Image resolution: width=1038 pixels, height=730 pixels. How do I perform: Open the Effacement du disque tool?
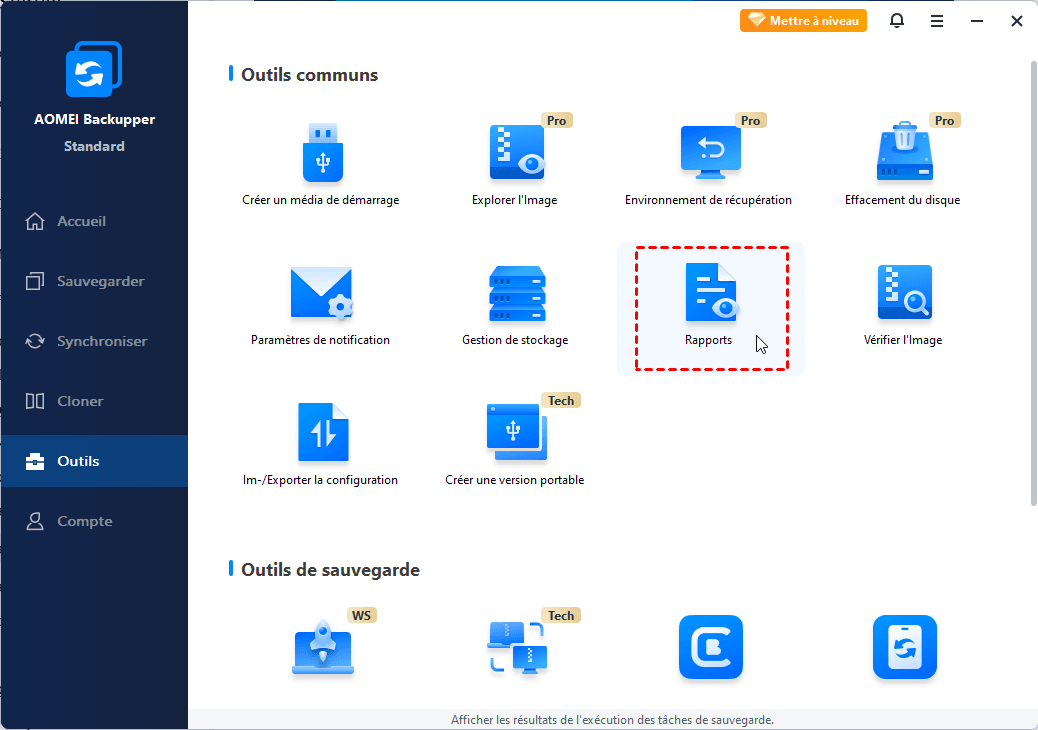(903, 164)
